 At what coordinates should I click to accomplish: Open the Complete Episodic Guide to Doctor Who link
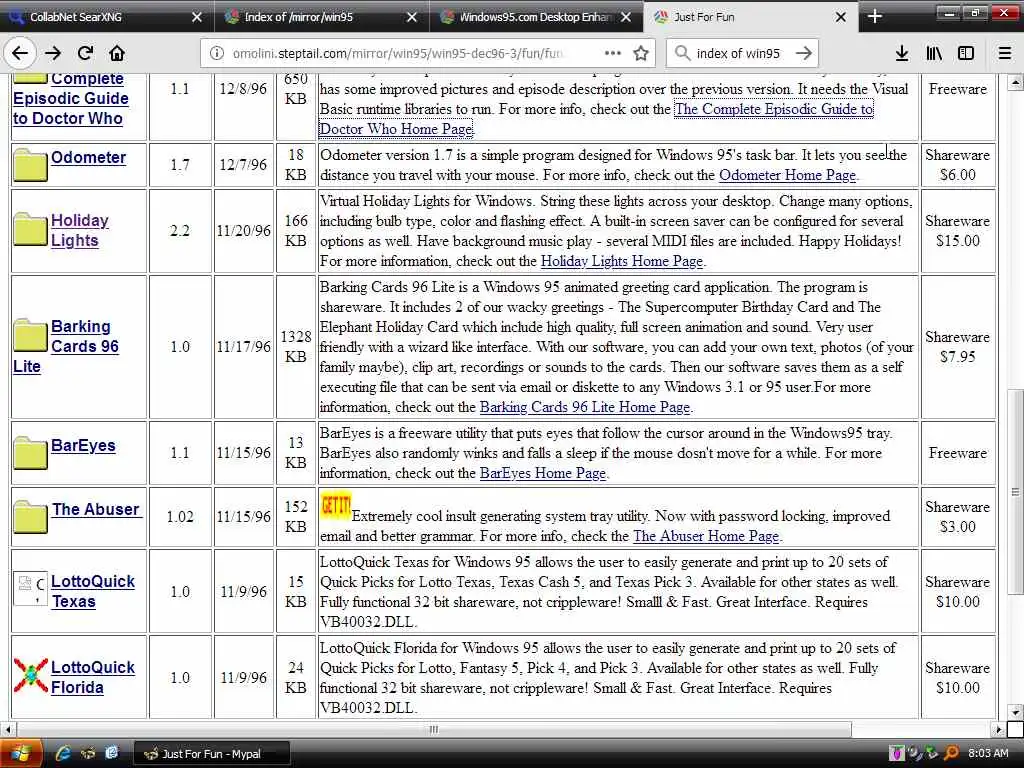coord(71,99)
